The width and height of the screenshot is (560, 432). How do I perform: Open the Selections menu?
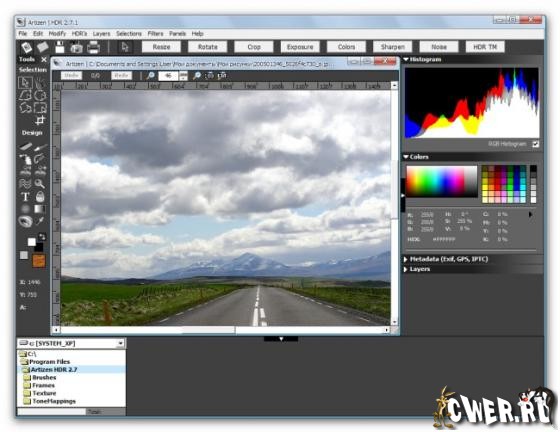click(x=129, y=34)
